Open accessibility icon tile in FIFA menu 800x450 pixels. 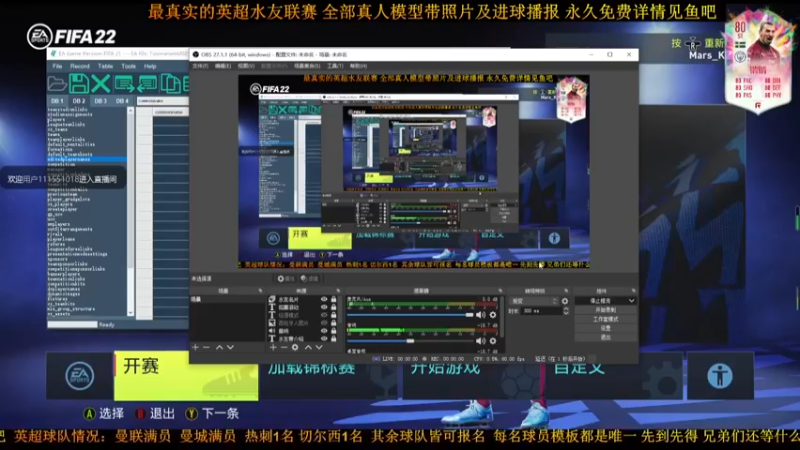[720, 376]
